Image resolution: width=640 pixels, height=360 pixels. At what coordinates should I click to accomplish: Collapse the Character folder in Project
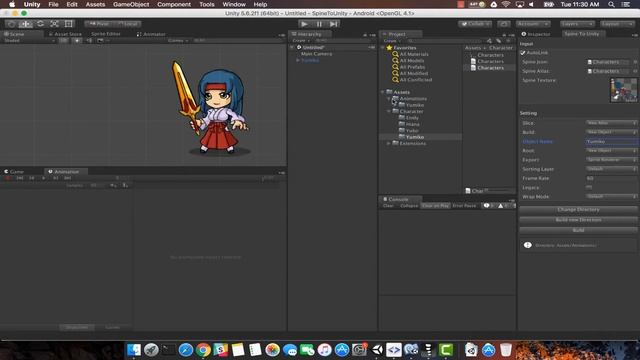389,111
